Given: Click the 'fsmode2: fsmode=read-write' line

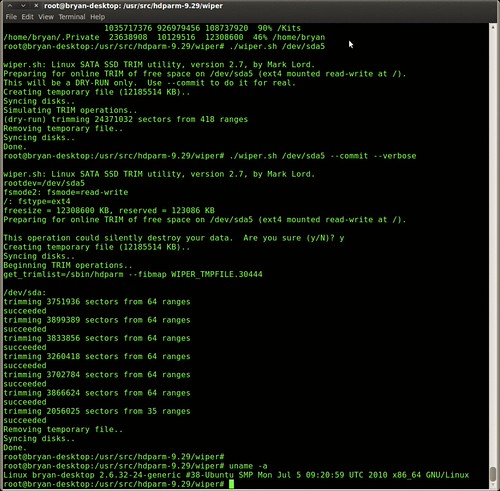Looking at the screenshot, I should coord(66,192).
